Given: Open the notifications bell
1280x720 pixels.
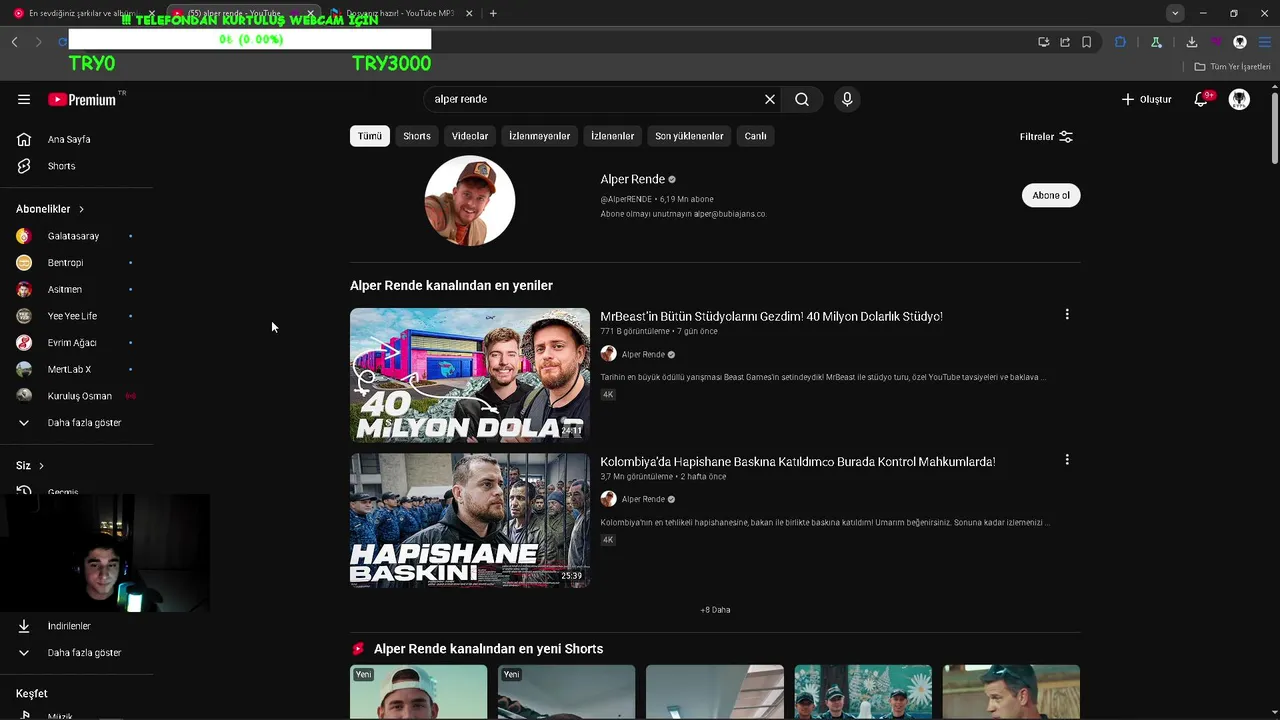Looking at the screenshot, I should [1202, 99].
